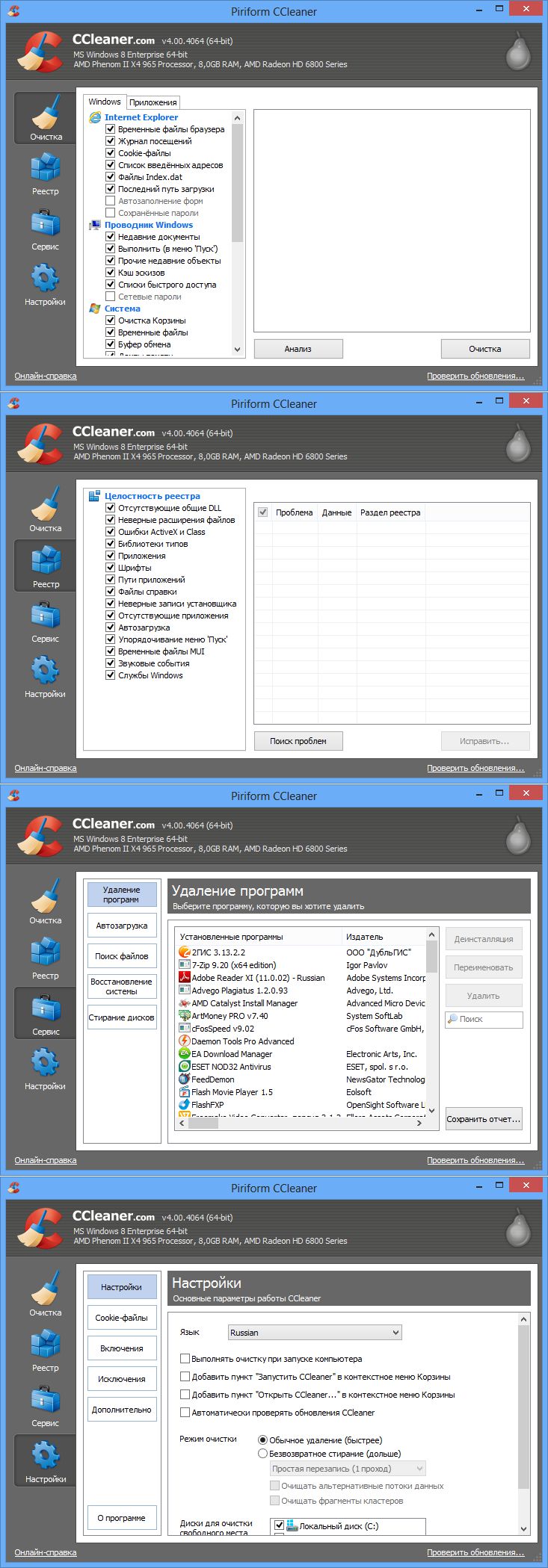The image size is (548, 1568).
Task: Click Очистка broom icon in the Удаление программ window
Action: [45, 896]
